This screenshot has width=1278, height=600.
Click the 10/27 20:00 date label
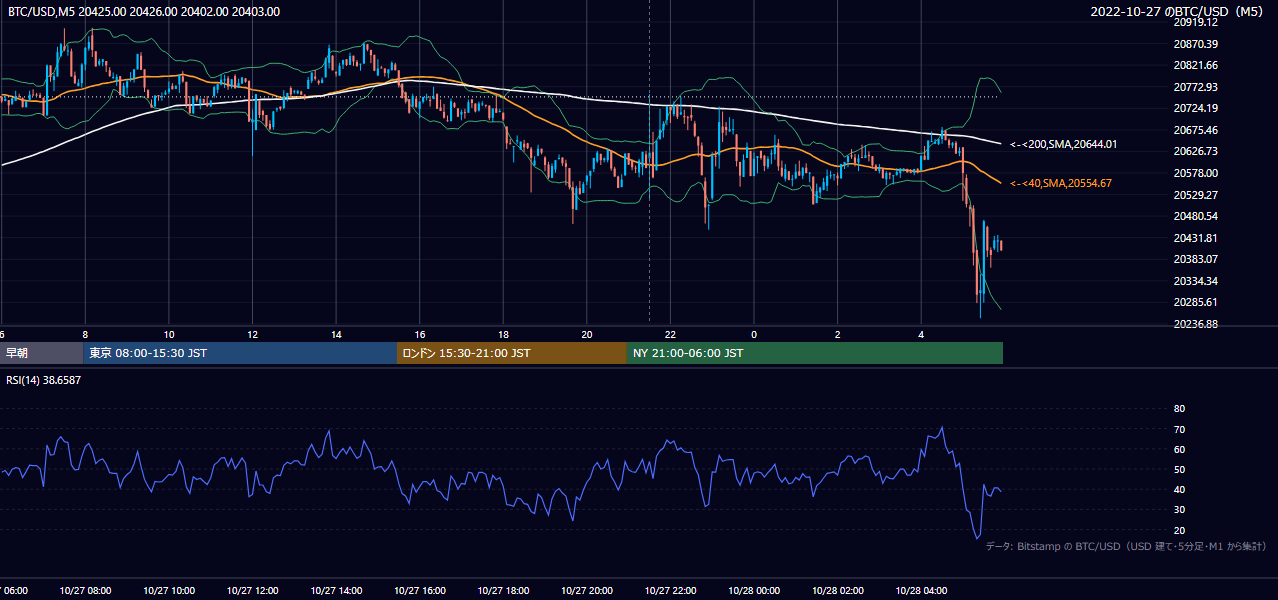coord(587,590)
